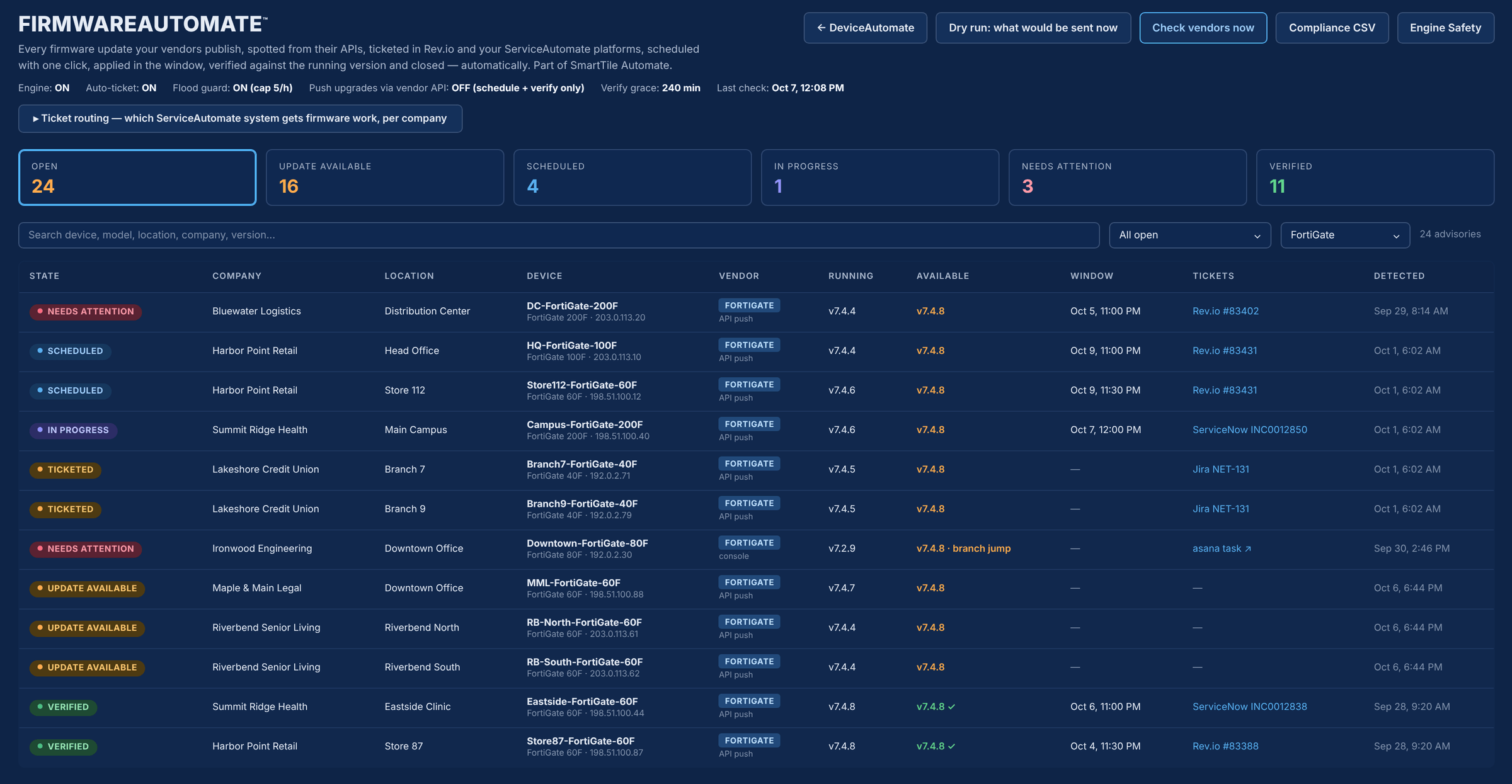Select the In Progress 1 card
The width and height of the screenshot is (1512, 784).
tap(880, 178)
